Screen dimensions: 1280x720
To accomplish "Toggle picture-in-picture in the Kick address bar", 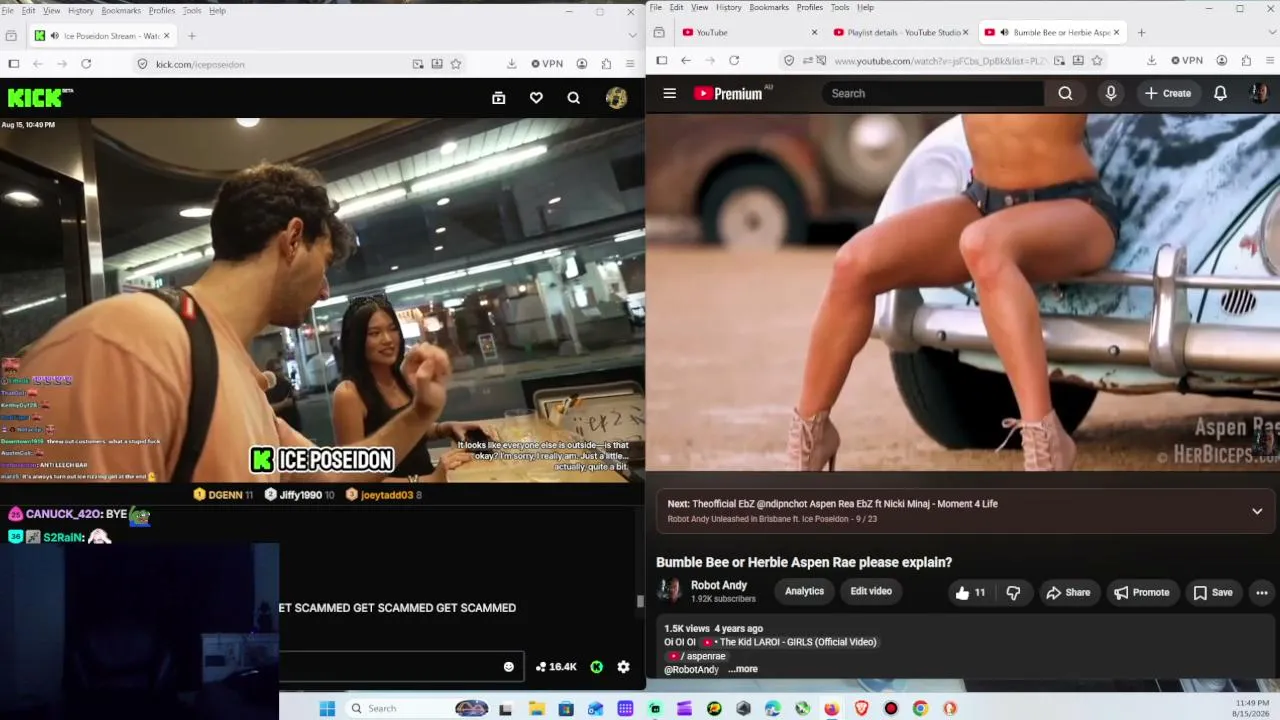I will (418, 64).
